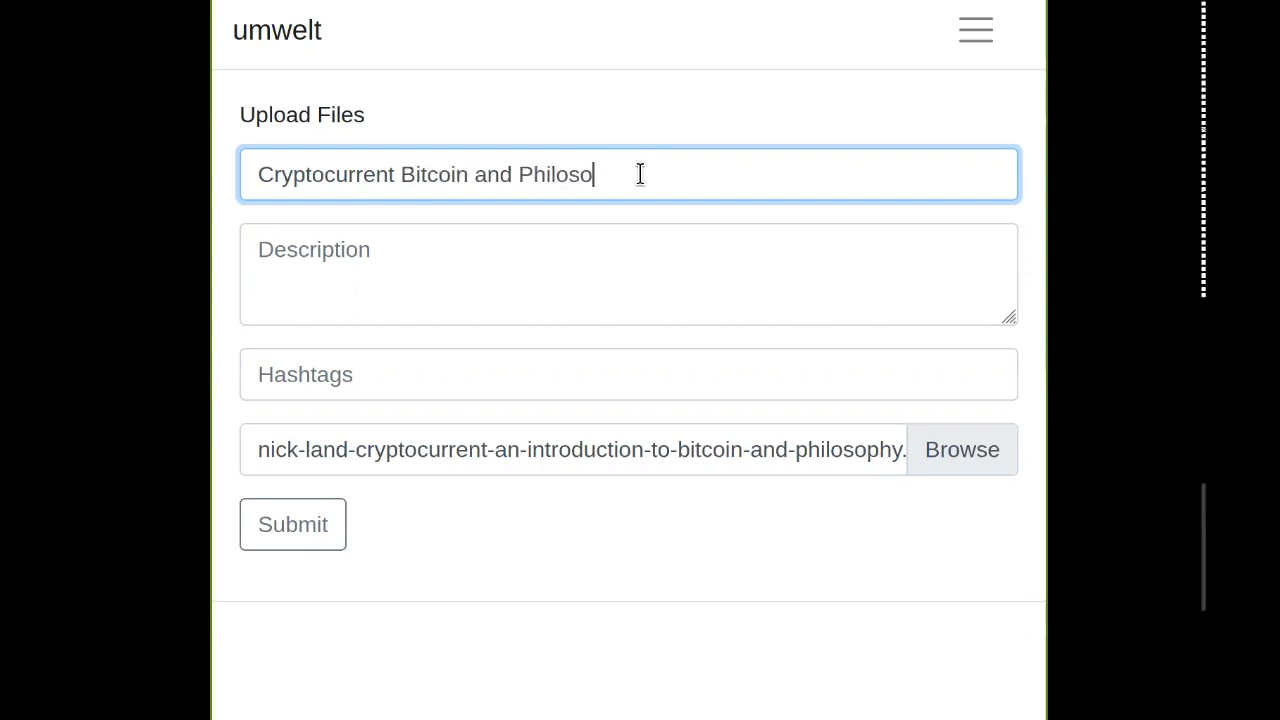Image resolution: width=1280 pixels, height=720 pixels.
Task: Place cursor on word Cryptocurrent in title
Action: [326, 175]
